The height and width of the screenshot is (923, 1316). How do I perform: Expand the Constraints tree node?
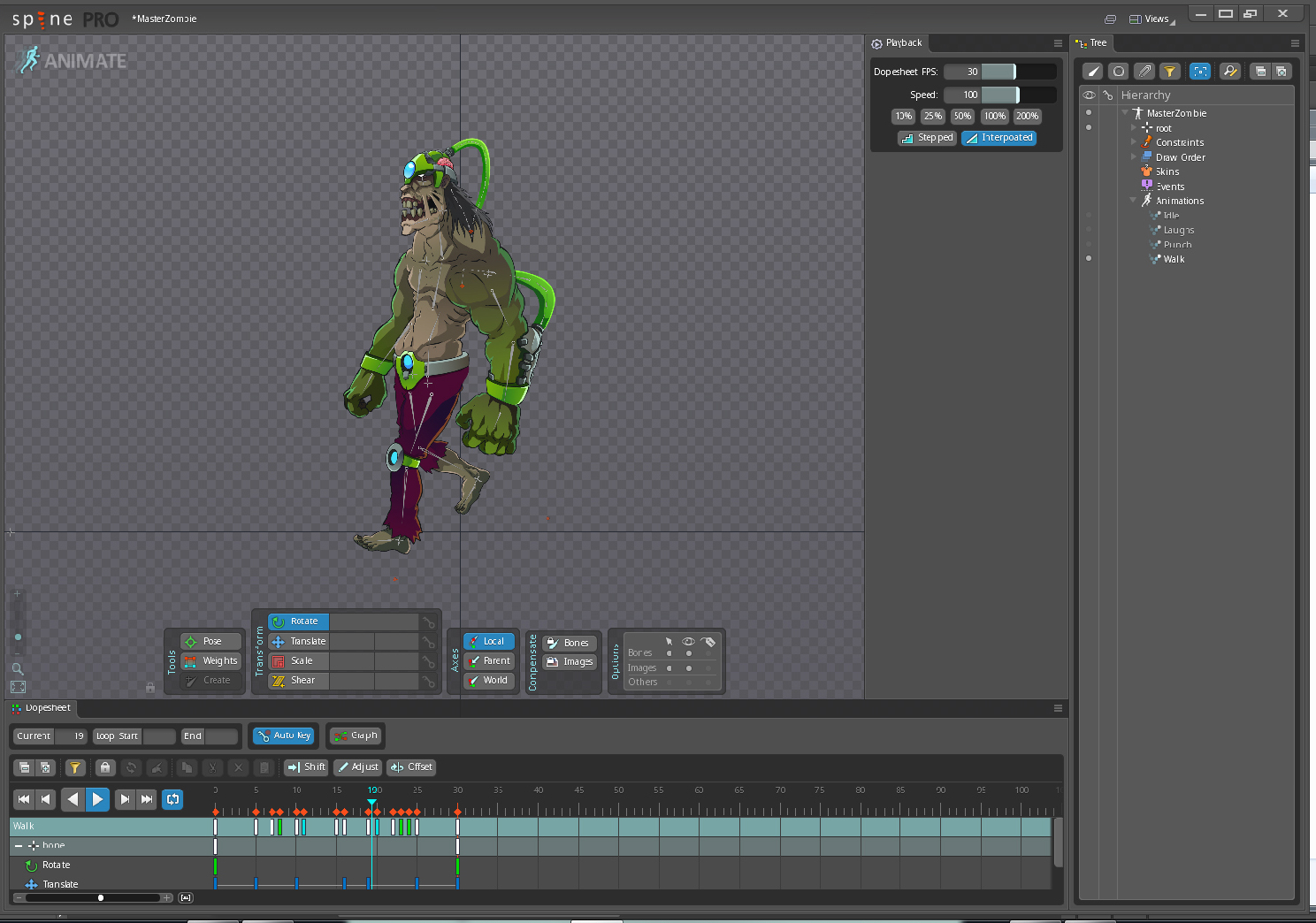tap(1134, 142)
